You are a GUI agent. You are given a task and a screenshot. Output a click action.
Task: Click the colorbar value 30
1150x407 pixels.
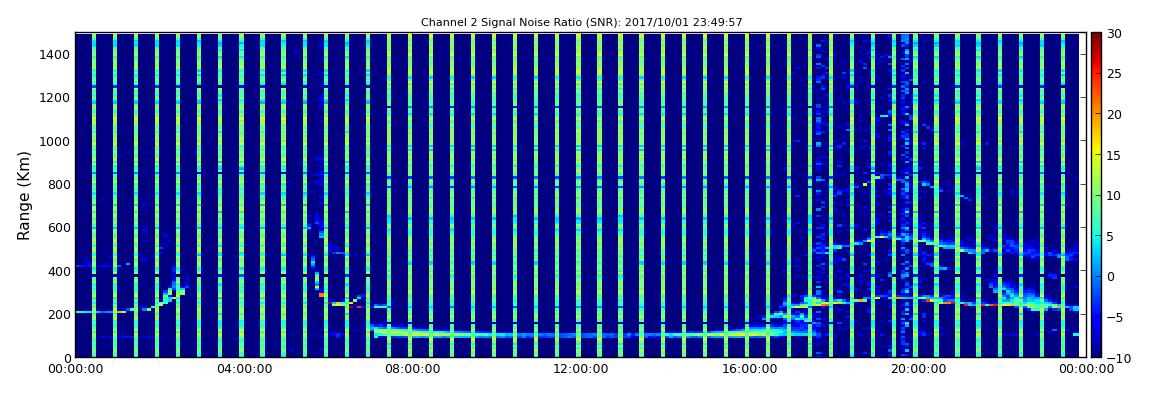[1114, 33]
